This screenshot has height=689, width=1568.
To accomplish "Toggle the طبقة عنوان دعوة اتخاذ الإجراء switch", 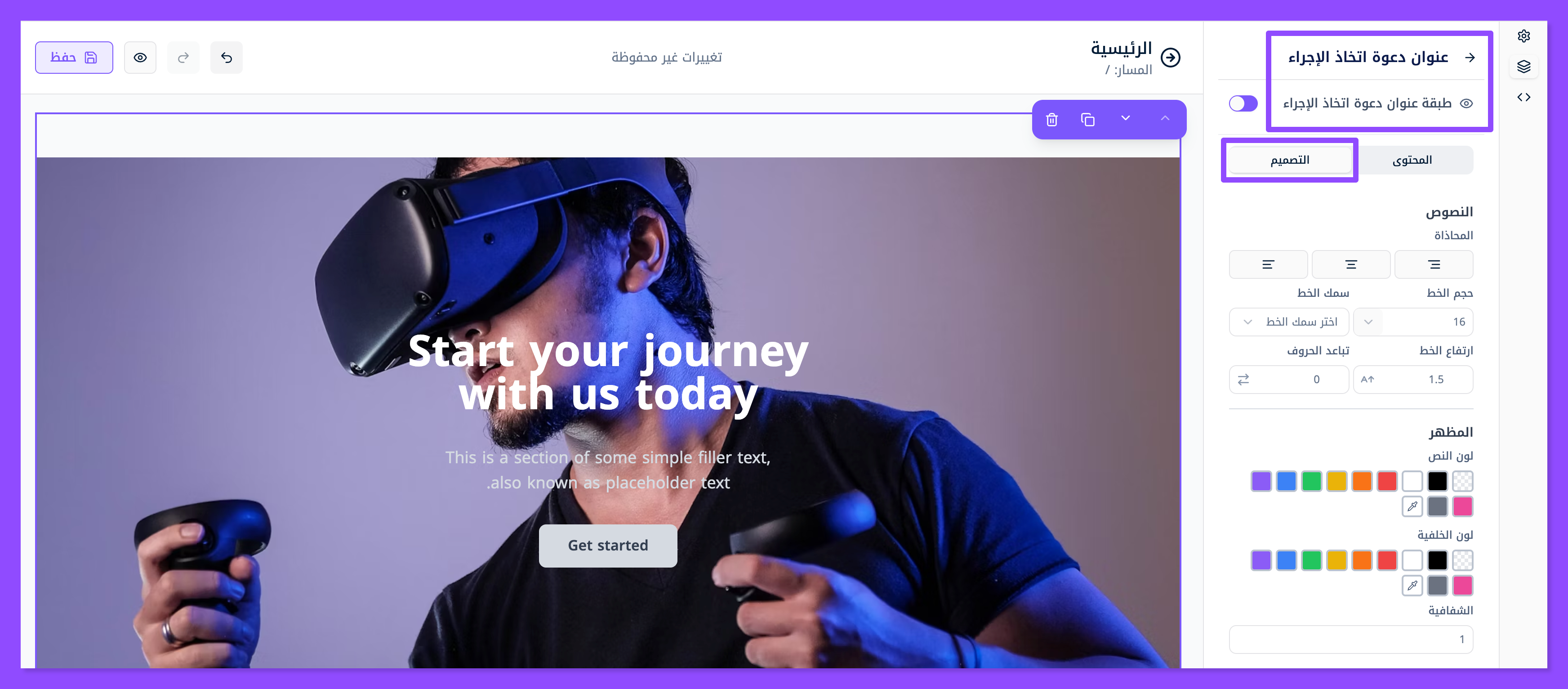I will coord(1243,103).
